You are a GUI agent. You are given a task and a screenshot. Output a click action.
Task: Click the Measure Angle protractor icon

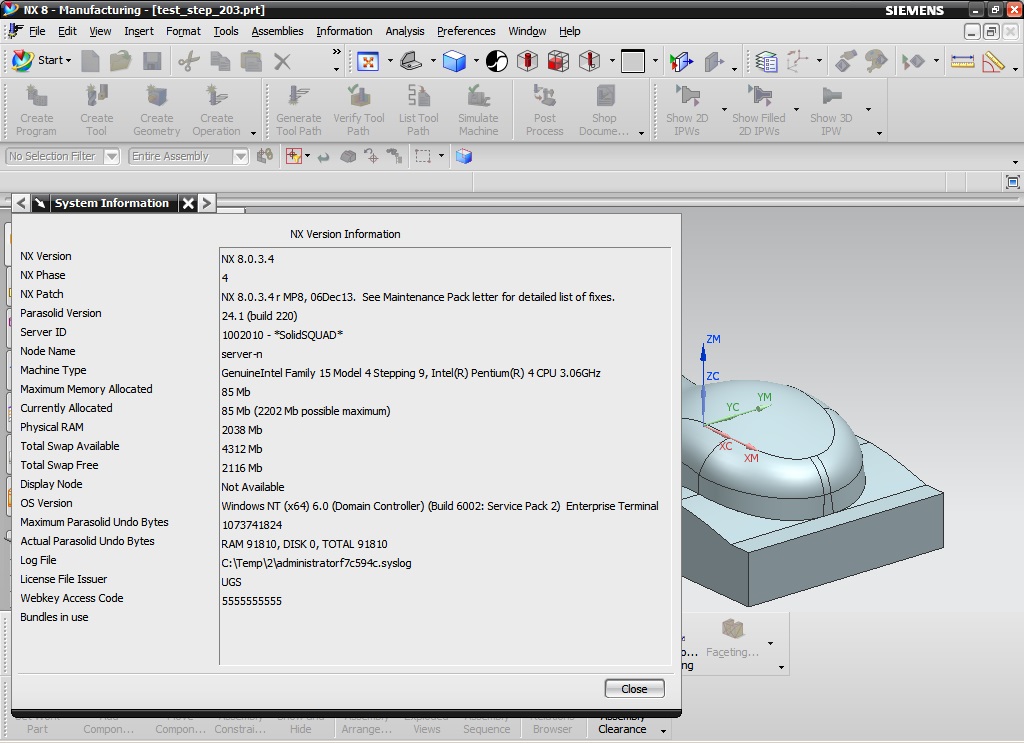click(993, 61)
